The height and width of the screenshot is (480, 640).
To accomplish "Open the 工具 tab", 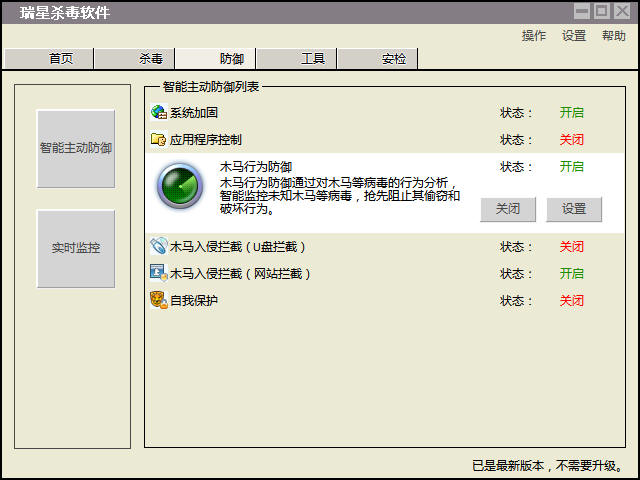I will 297,59.
